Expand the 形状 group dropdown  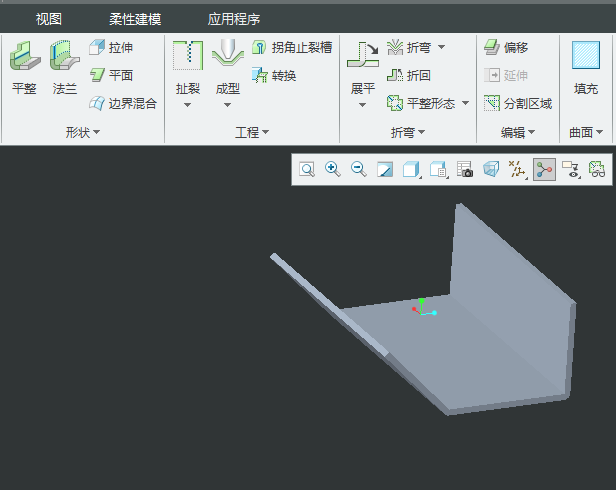coord(83,132)
